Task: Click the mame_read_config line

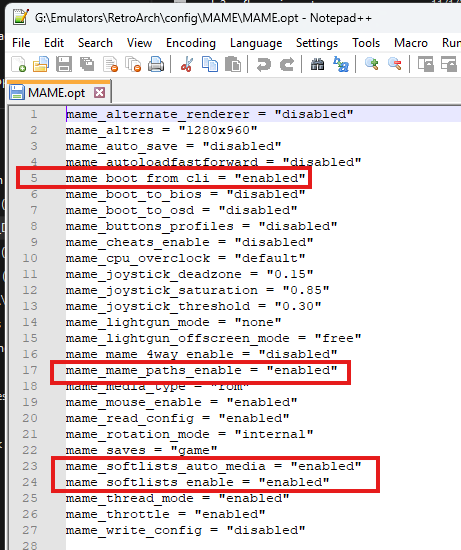Action: click(x=178, y=418)
